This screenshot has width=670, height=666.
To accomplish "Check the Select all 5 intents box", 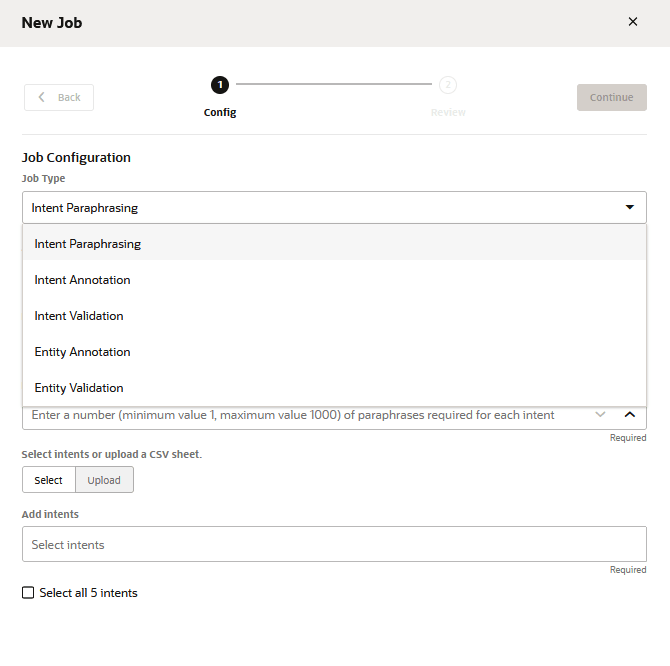I will pyautogui.click(x=28, y=593).
